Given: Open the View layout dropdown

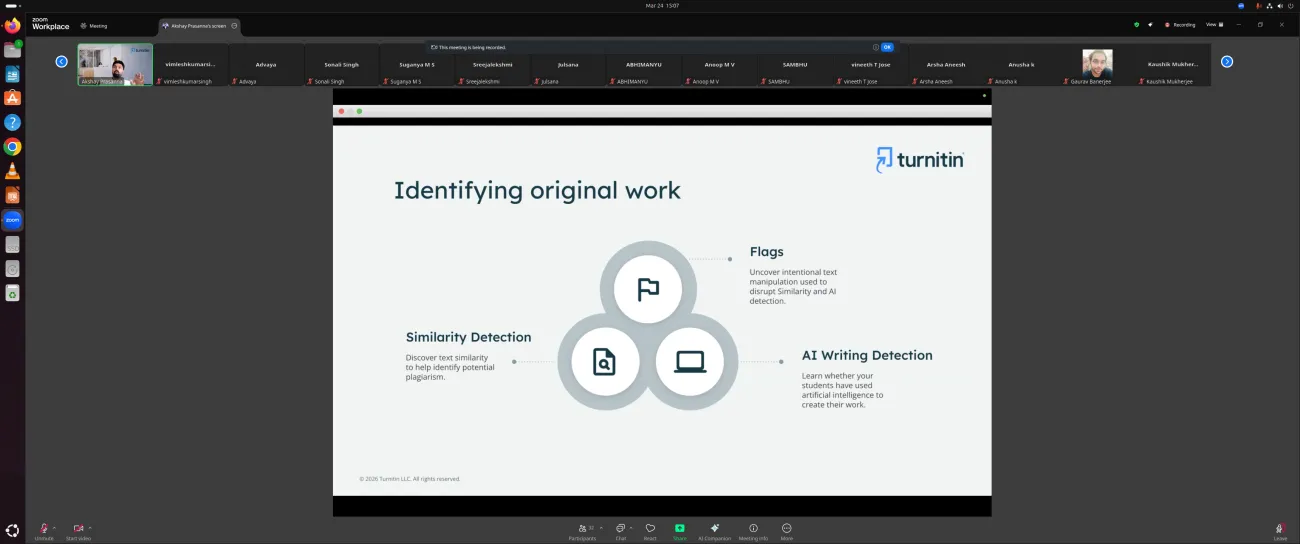Looking at the screenshot, I should pos(1213,25).
